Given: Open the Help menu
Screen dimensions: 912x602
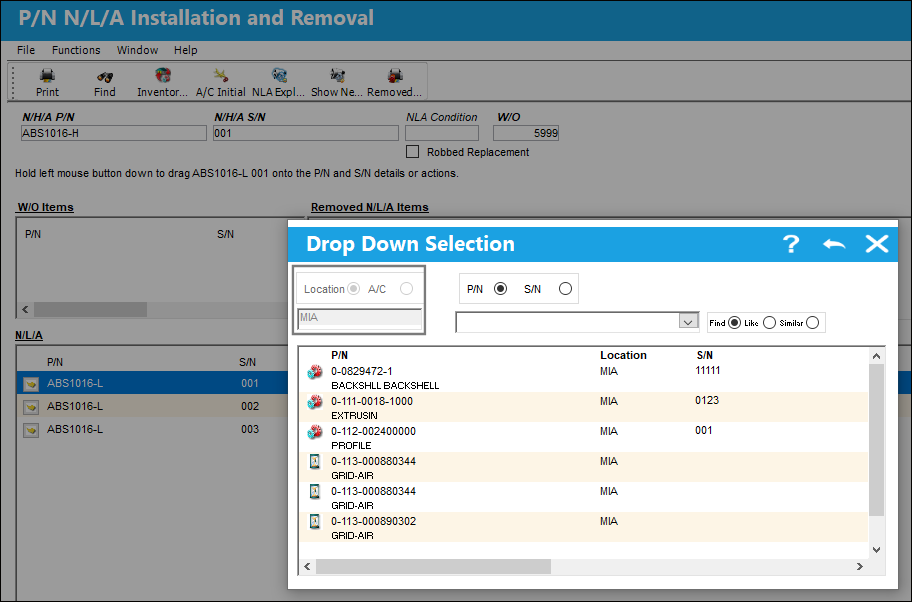Looking at the screenshot, I should coord(186,50).
